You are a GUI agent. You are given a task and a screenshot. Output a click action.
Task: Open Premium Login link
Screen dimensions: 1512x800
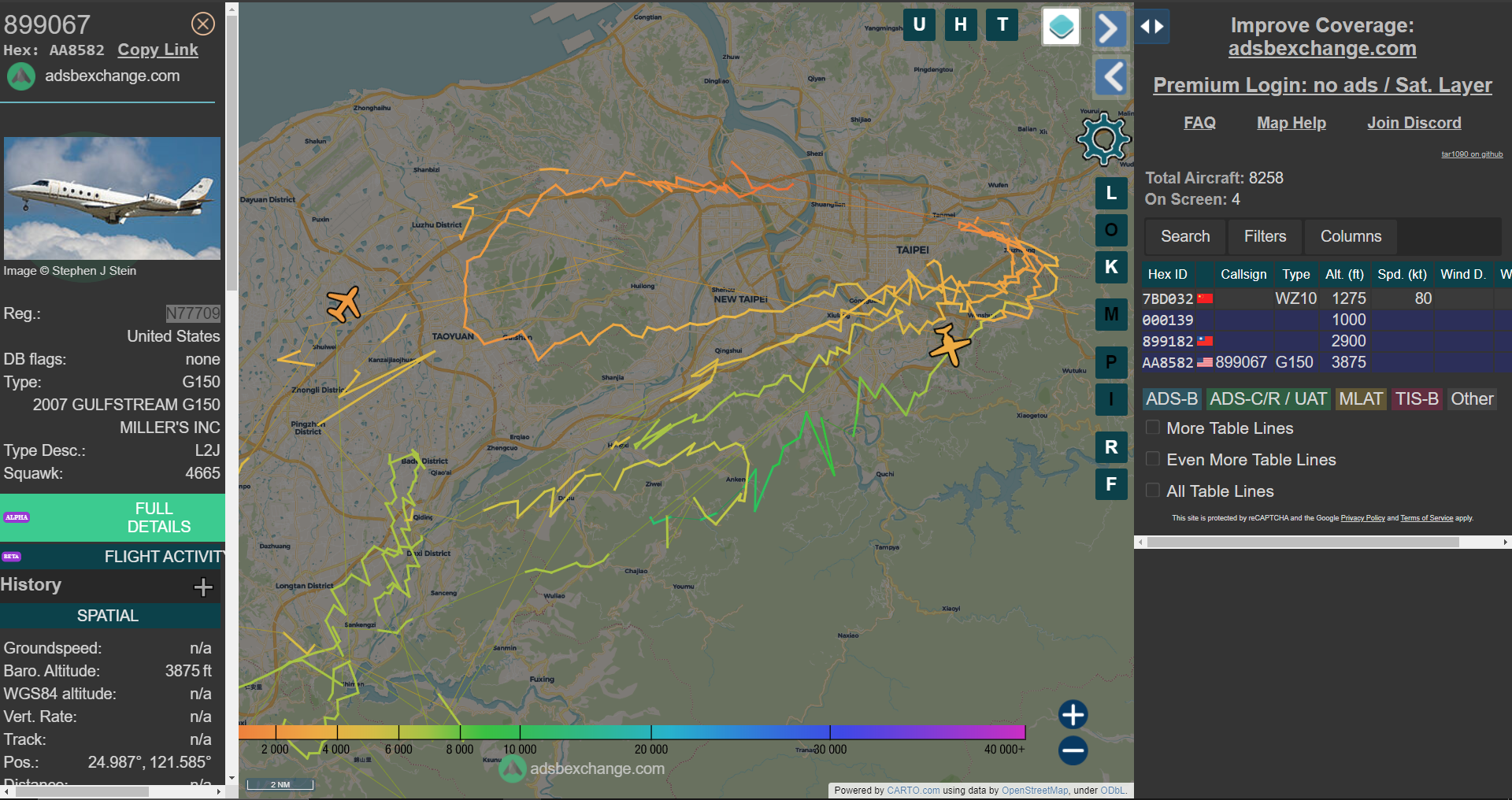pyautogui.click(x=1322, y=85)
